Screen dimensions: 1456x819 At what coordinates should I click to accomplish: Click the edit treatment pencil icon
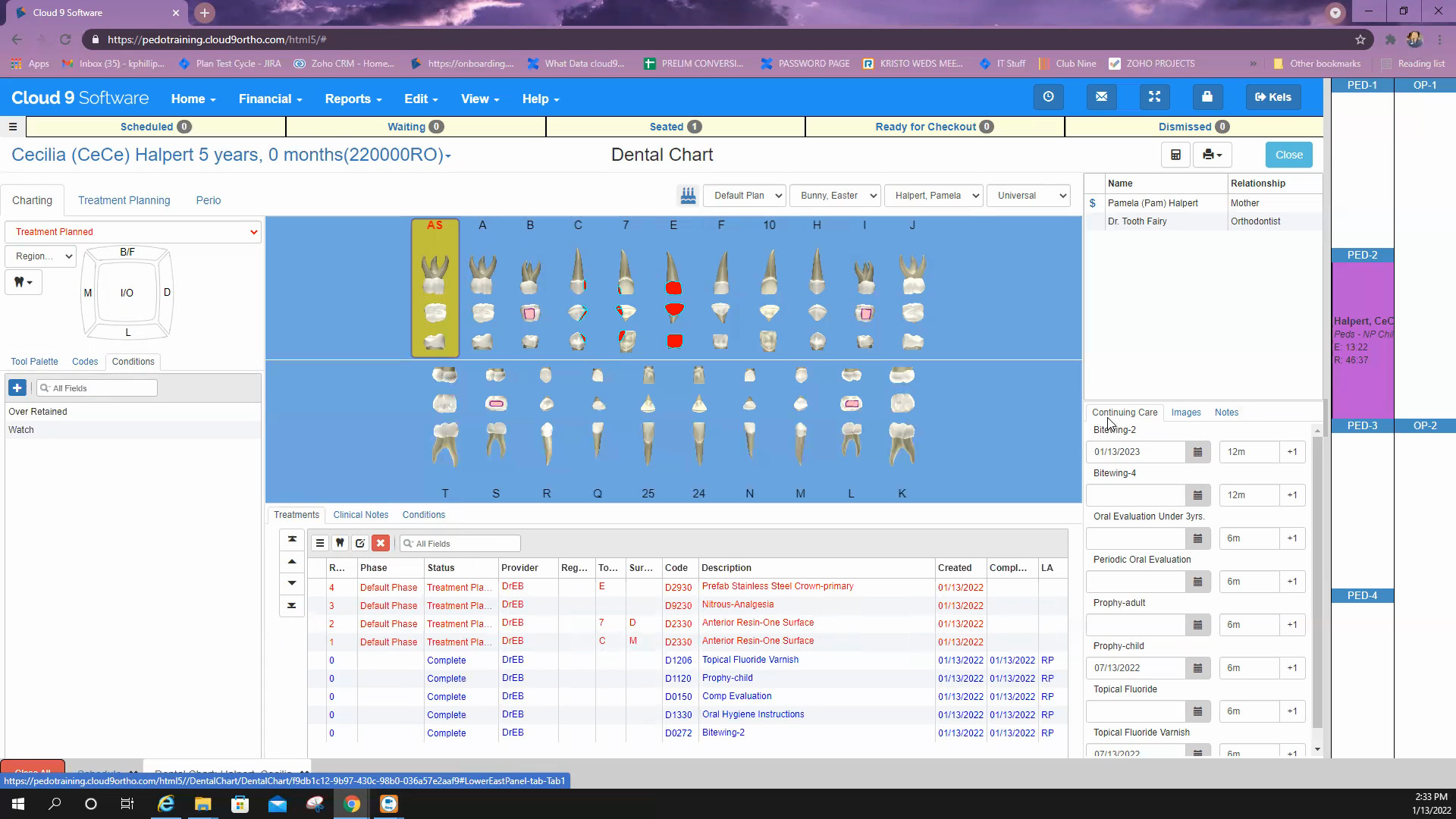pyautogui.click(x=360, y=543)
